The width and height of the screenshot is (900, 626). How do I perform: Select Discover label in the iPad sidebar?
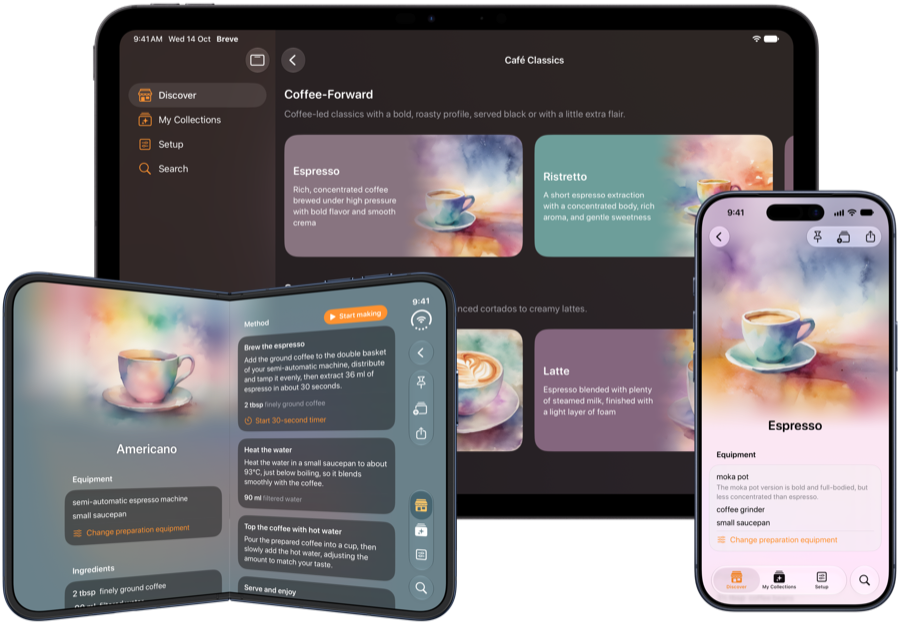[x=177, y=95]
